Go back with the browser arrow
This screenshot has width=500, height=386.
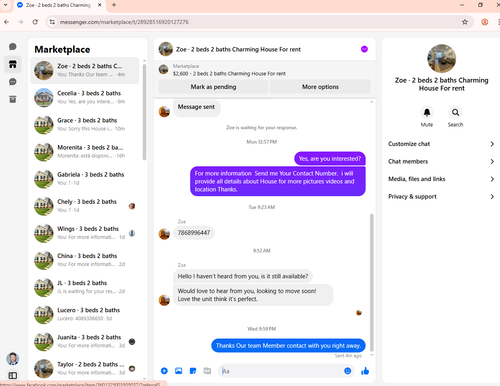click(7, 22)
